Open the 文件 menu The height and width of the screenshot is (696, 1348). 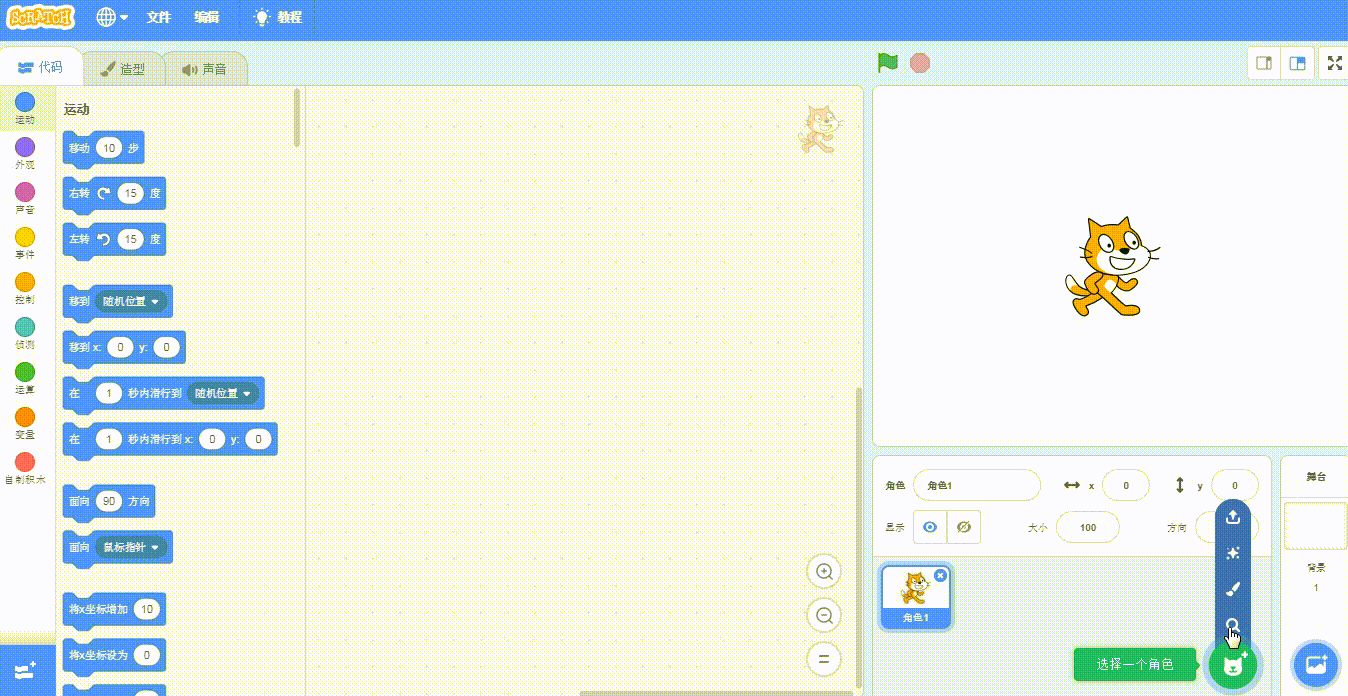click(x=159, y=17)
